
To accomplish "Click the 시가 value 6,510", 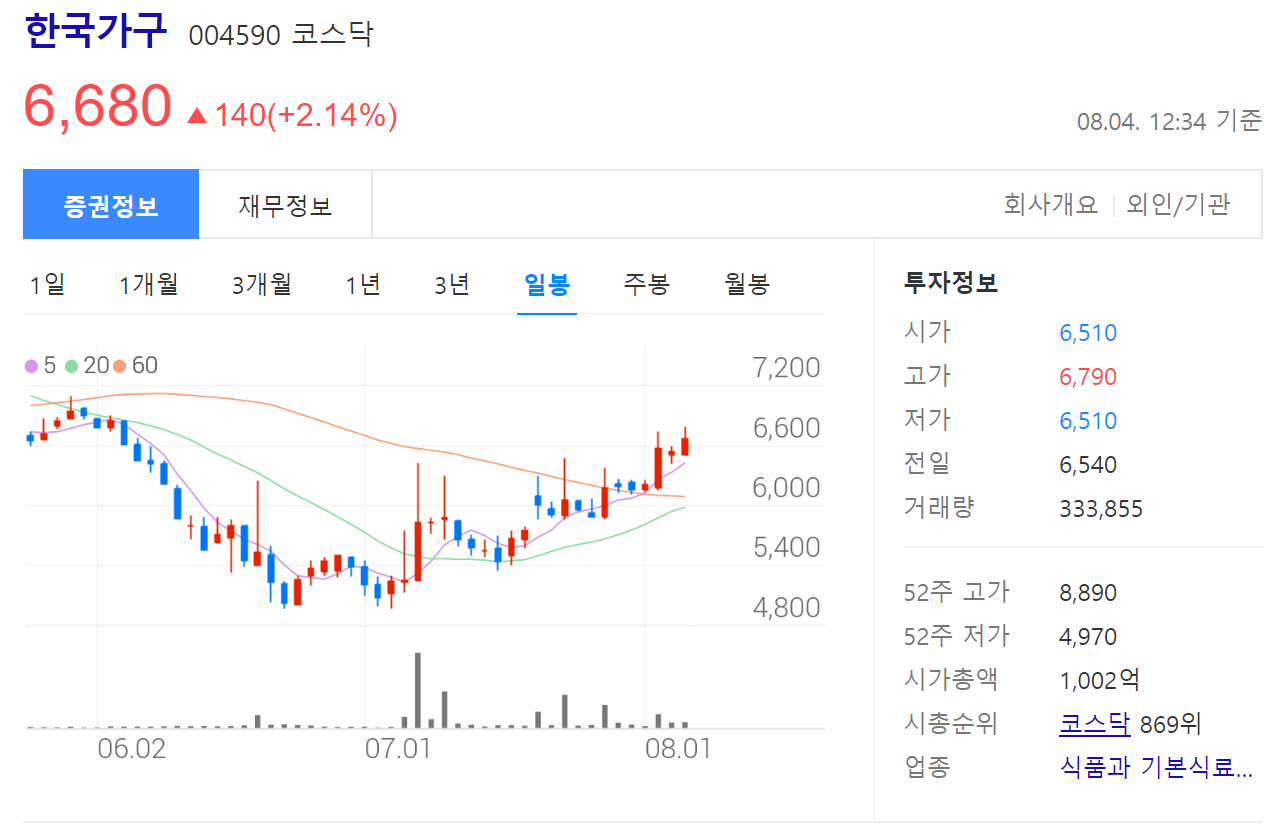I will [1088, 332].
